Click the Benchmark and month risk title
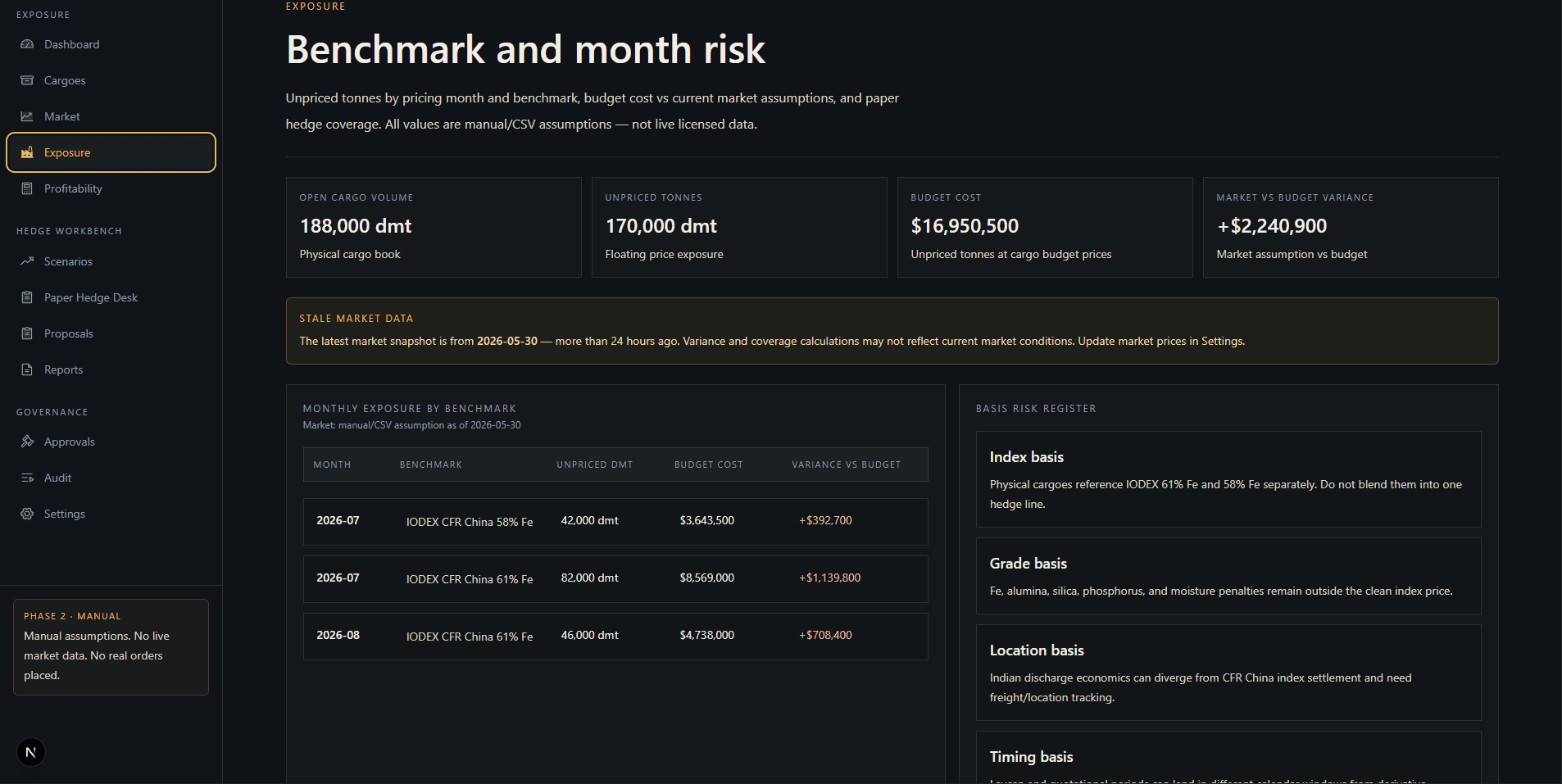Image resolution: width=1562 pixels, height=784 pixels. coord(525,50)
